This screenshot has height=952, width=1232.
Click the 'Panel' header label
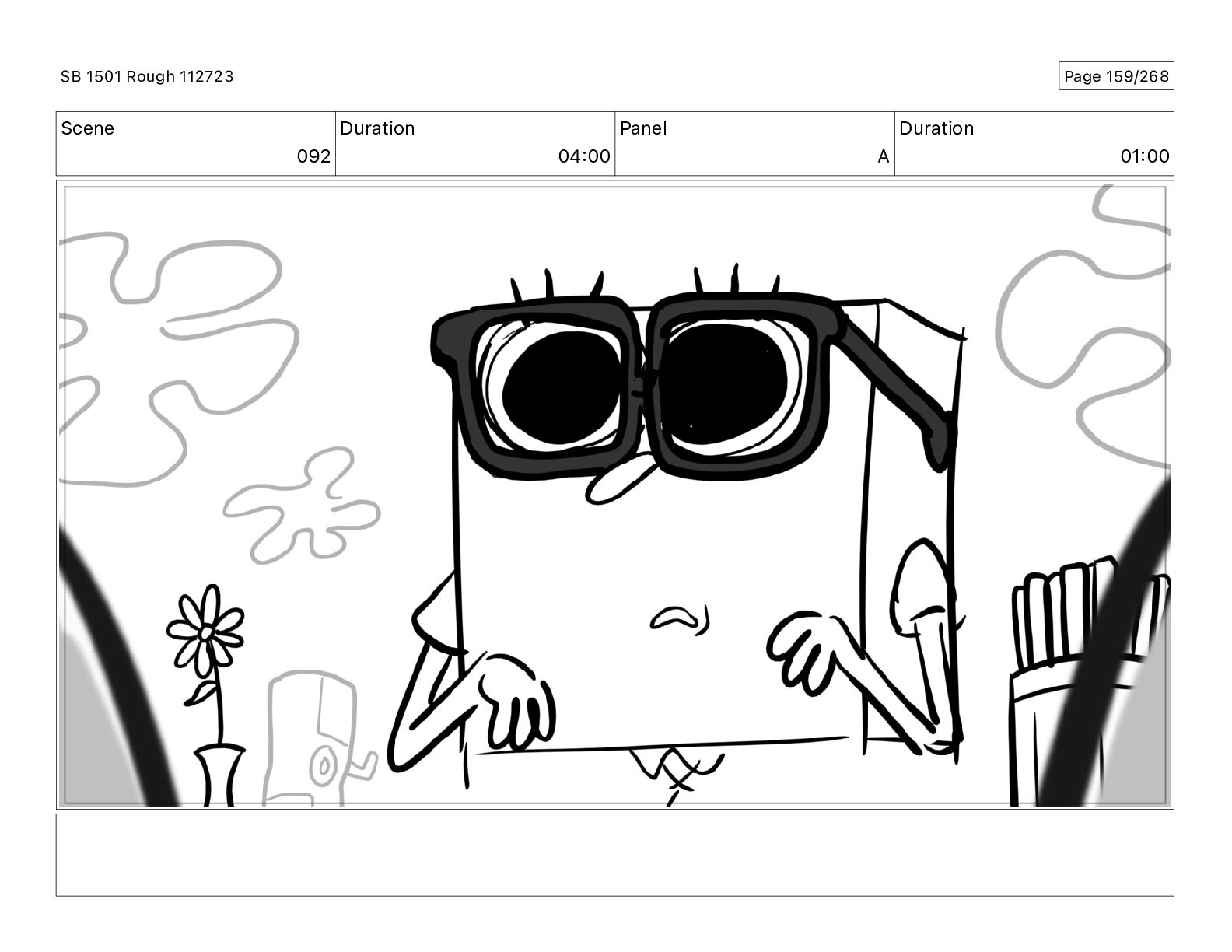click(x=643, y=128)
